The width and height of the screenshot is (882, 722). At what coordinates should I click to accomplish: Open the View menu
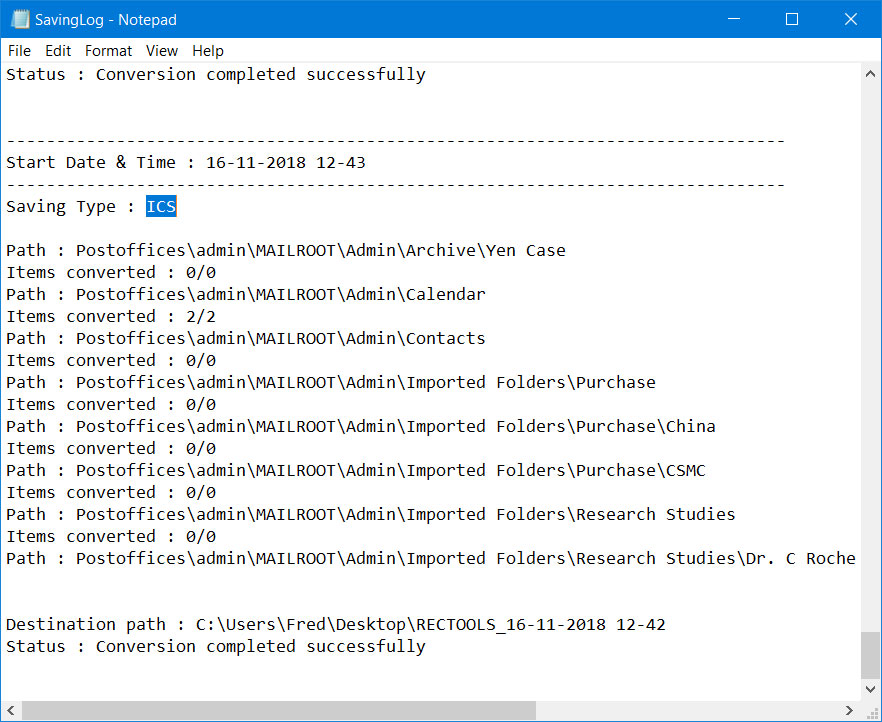point(161,51)
